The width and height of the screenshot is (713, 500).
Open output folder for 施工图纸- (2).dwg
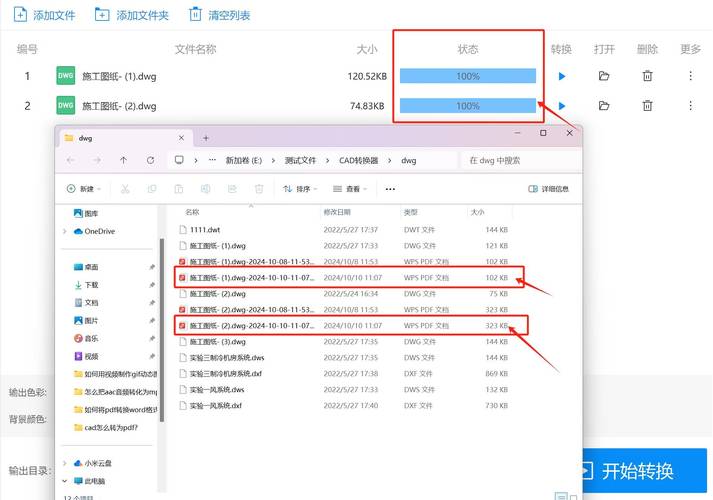[604, 106]
